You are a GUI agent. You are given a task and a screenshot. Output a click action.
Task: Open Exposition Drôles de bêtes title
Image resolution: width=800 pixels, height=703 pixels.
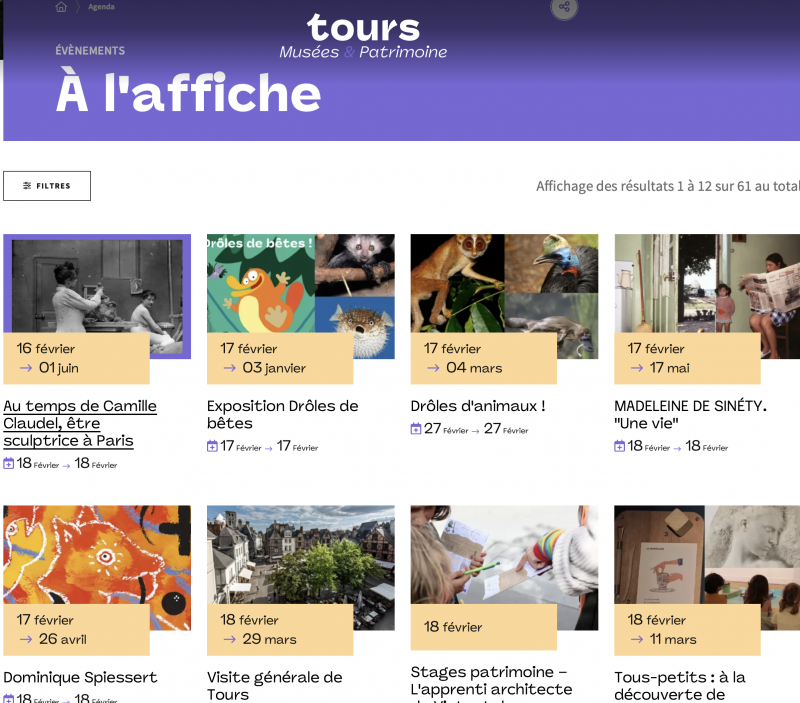283,414
